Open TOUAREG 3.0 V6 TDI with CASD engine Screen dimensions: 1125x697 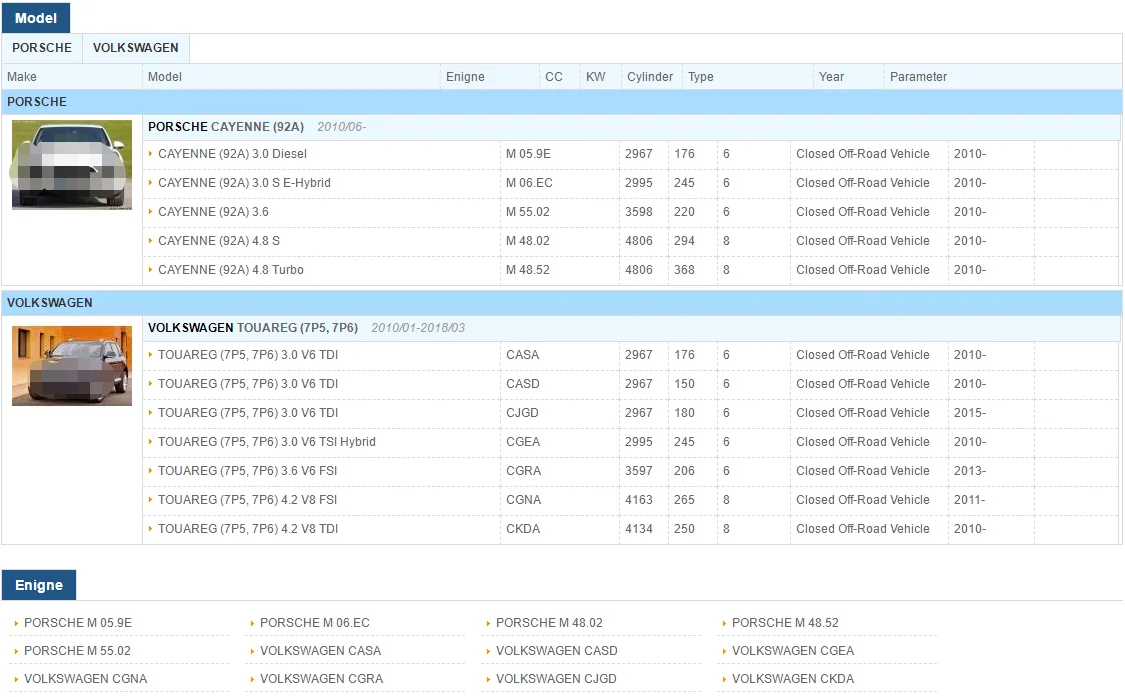tap(248, 384)
